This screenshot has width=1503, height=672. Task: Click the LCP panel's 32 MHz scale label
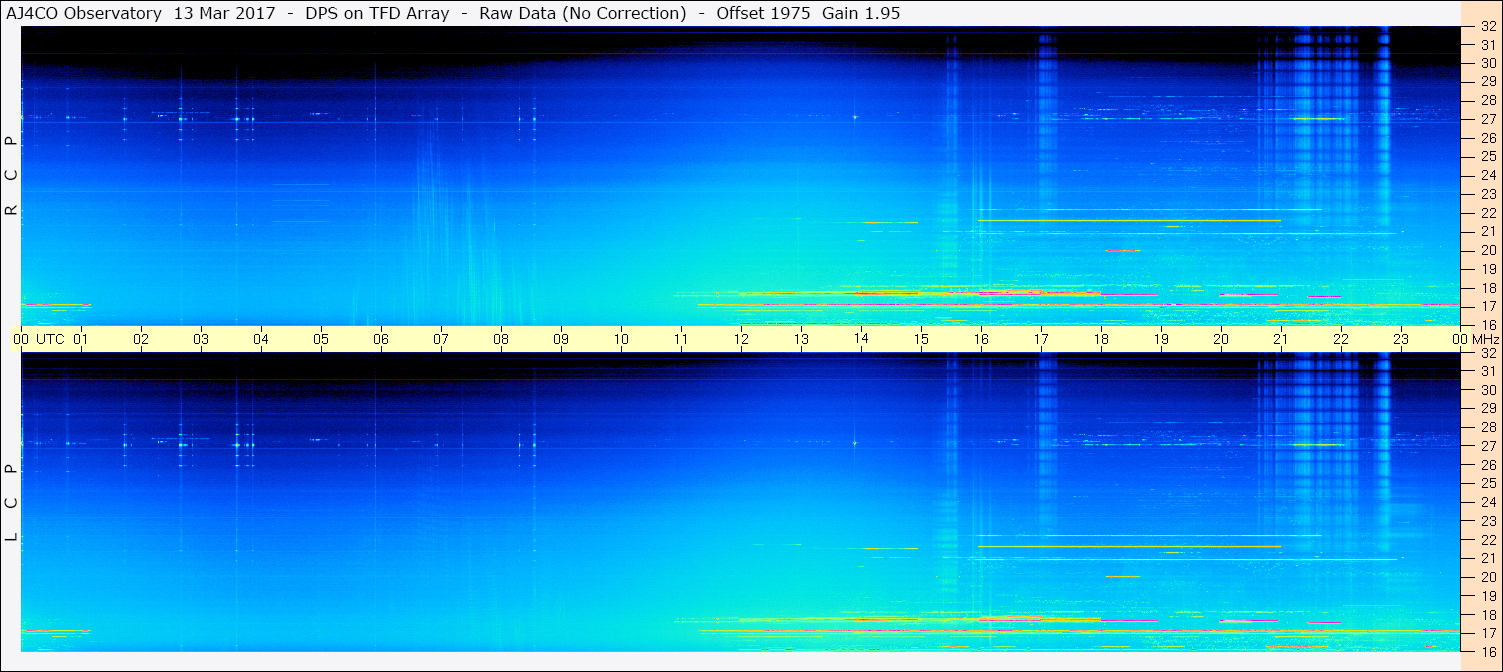(1488, 353)
